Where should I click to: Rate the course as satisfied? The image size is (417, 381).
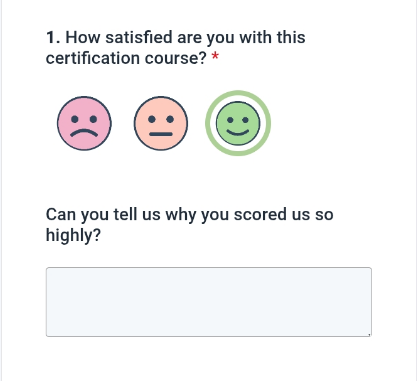coord(238,123)
